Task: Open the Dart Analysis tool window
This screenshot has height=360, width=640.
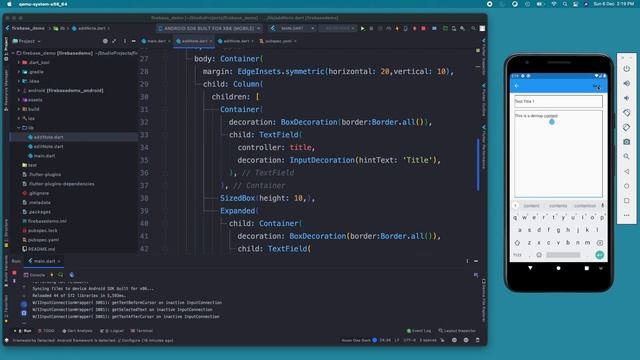Action: [x=77, y=331]
